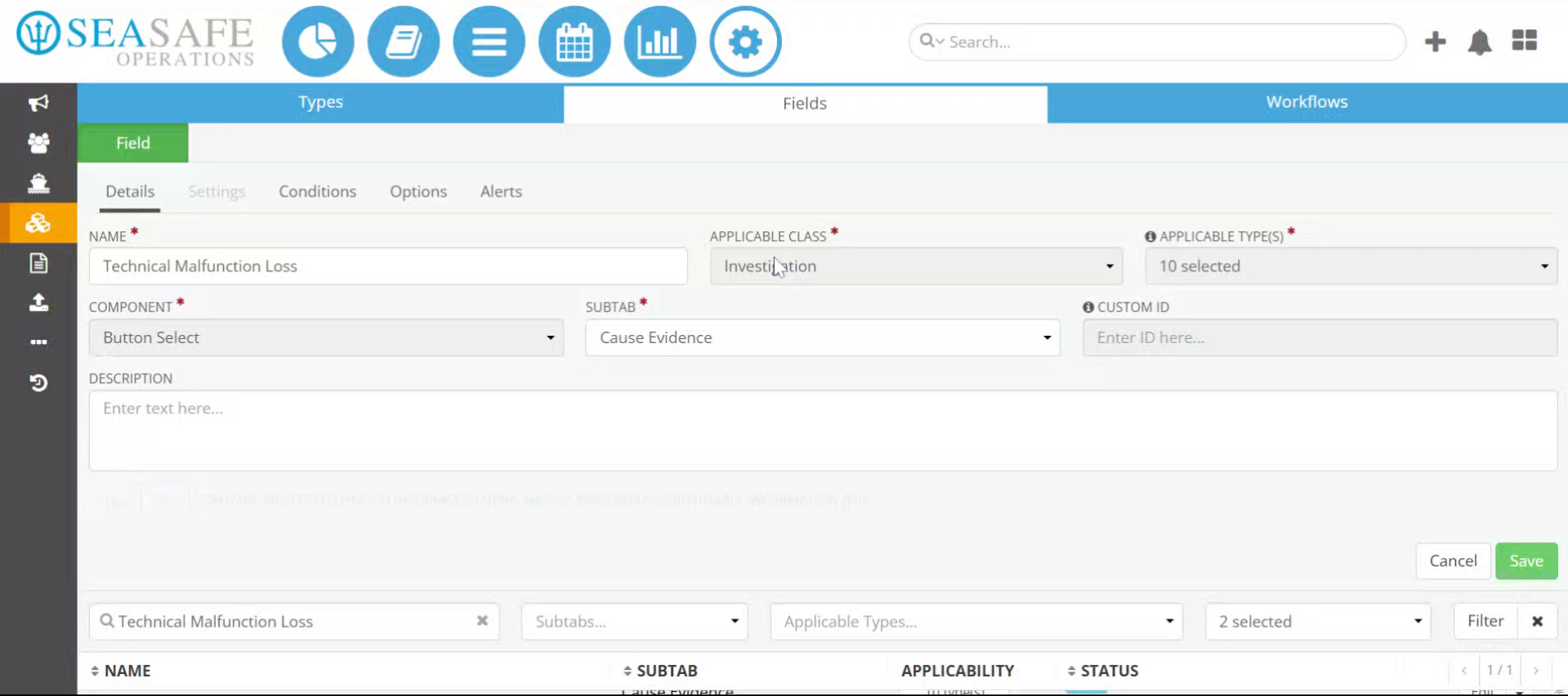Go to the next results page
The height and width of the screenshot is (696, 1568).
[1536, 671]
